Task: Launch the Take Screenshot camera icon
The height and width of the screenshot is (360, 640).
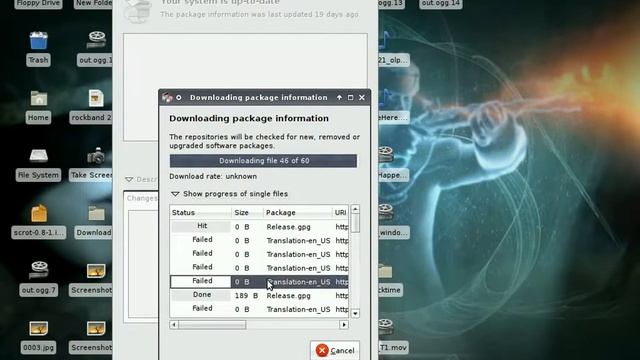Action: pyautogui.click(x=96, y=156)
